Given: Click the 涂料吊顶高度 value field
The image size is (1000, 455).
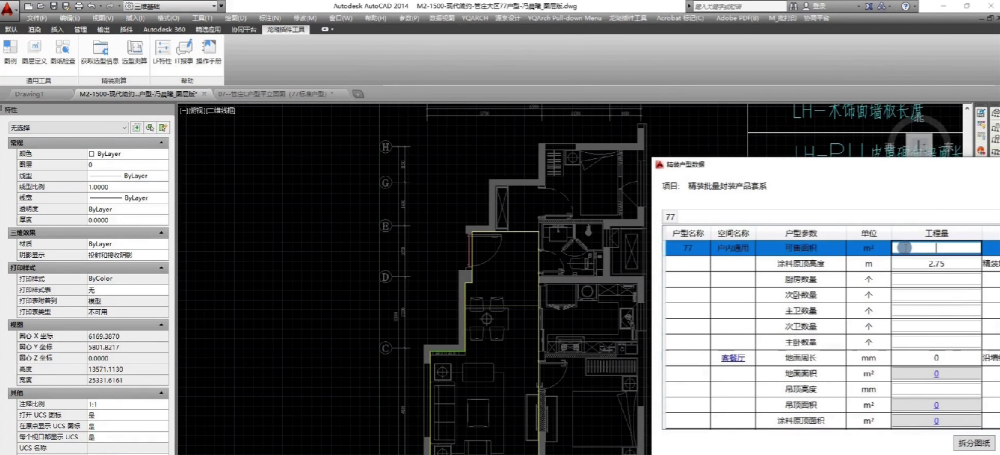Looking at the screenshot, I should coord(936,264).
